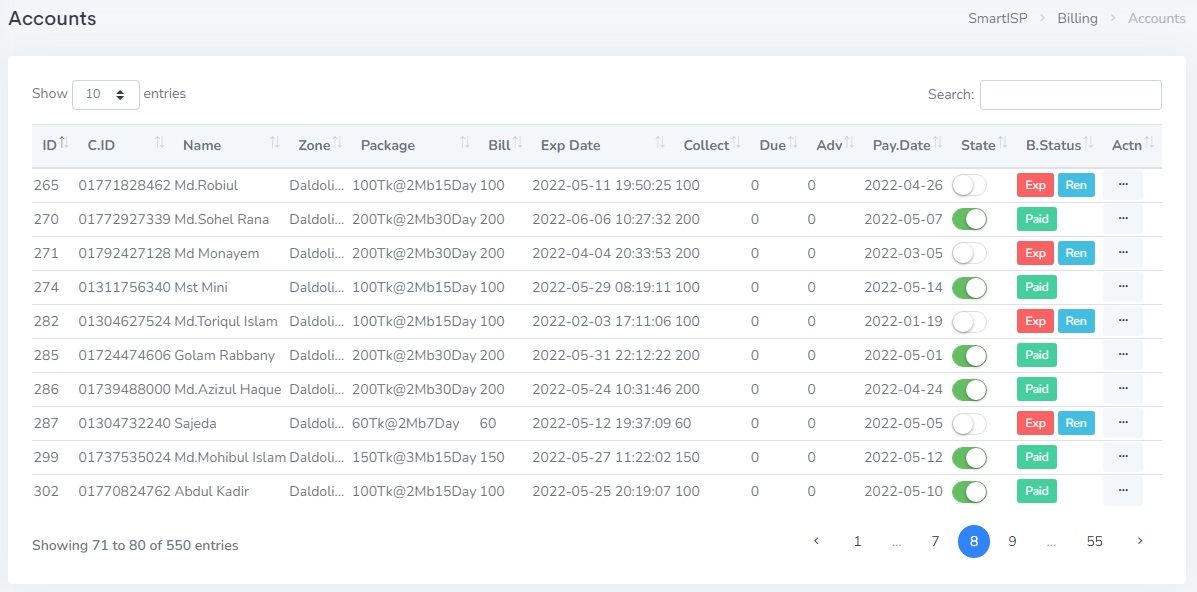Screen dimensions: 1197x592
Task: Sort by Exp Date column arrows
Action: coord(659,144)
